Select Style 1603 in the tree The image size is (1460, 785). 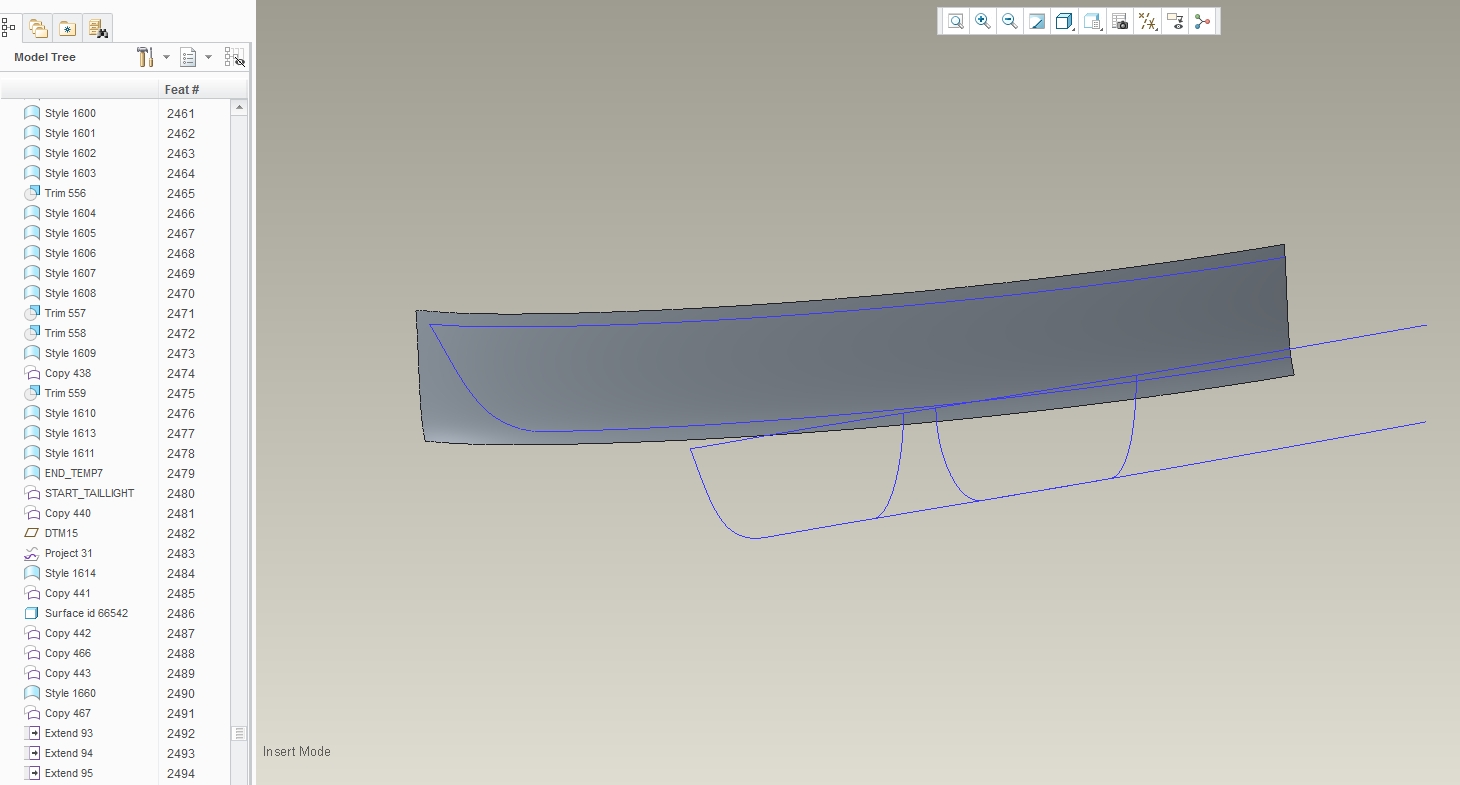point(70,173)
